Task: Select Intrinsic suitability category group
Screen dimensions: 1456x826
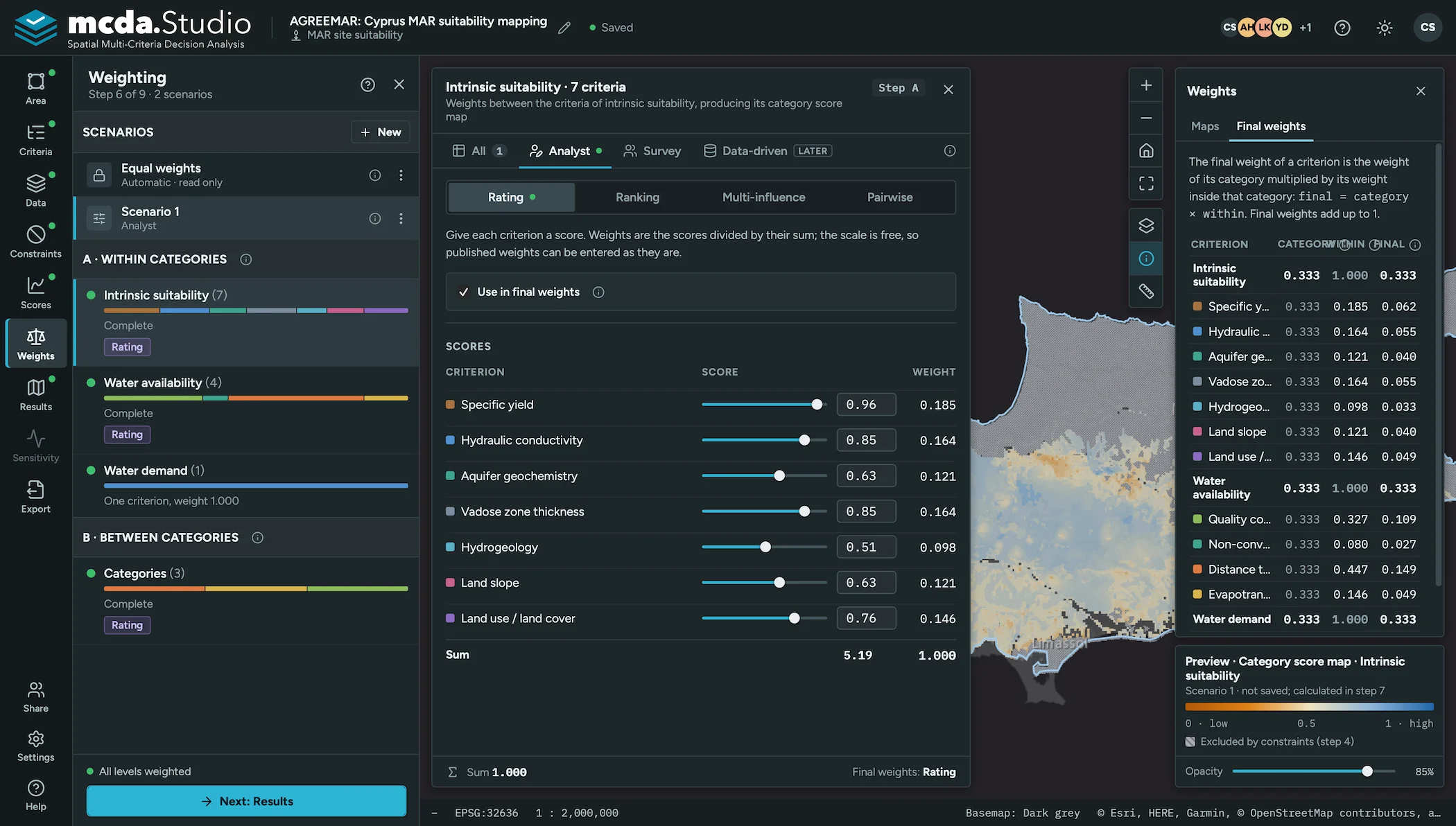Action: pyautogui.click(x=247, y=322)
